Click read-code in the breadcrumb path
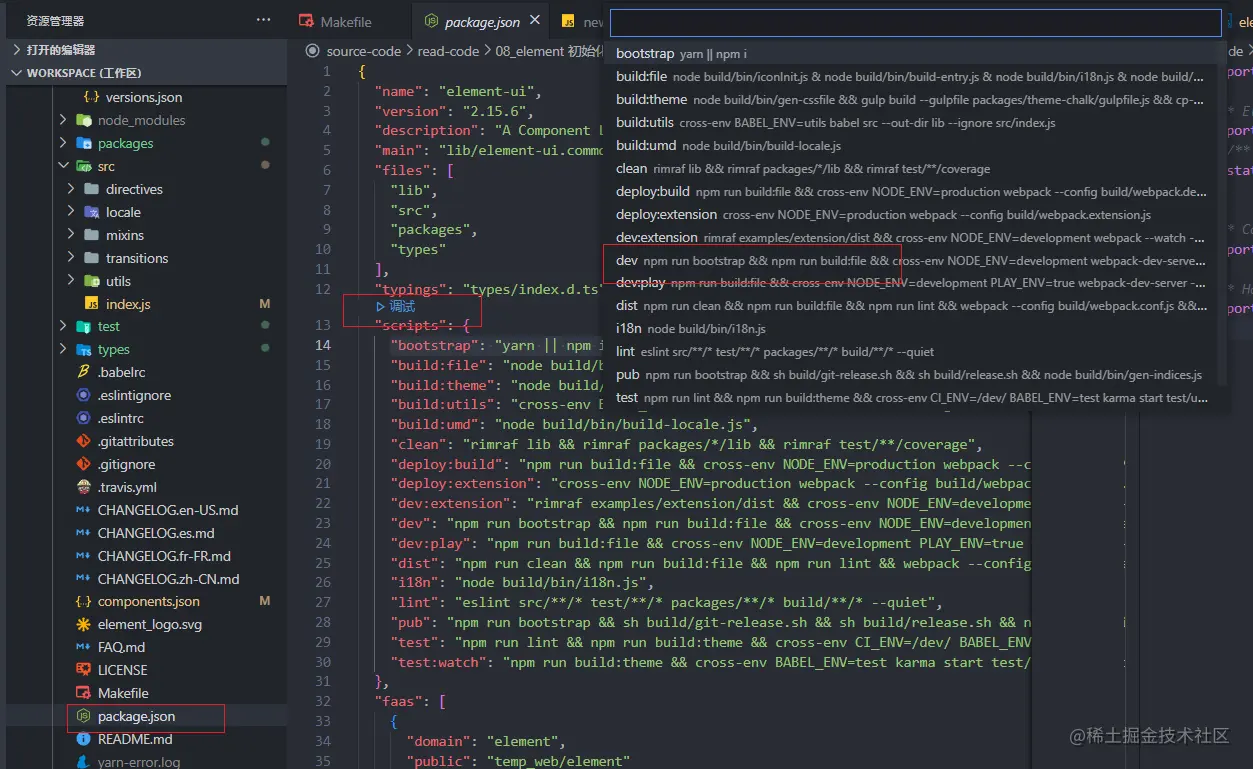Viewport: 1253px width, 769px height. pos(449,51)
